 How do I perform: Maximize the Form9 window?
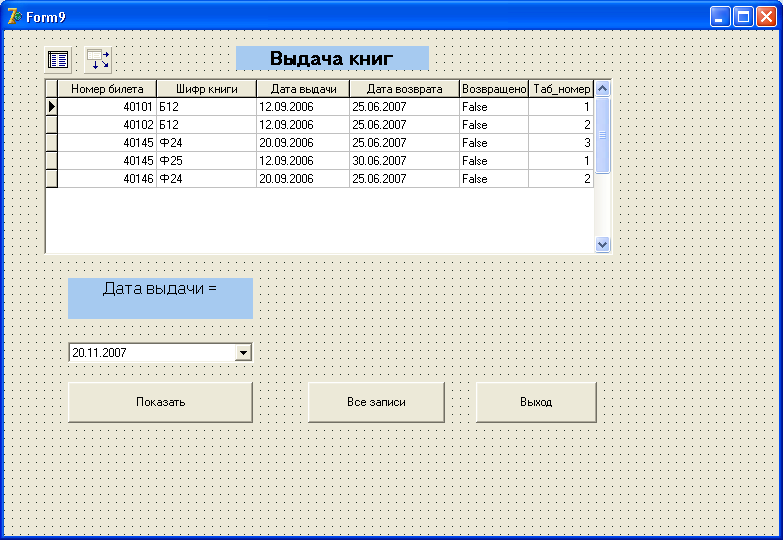pyautogui.click(x=743, y=17)
